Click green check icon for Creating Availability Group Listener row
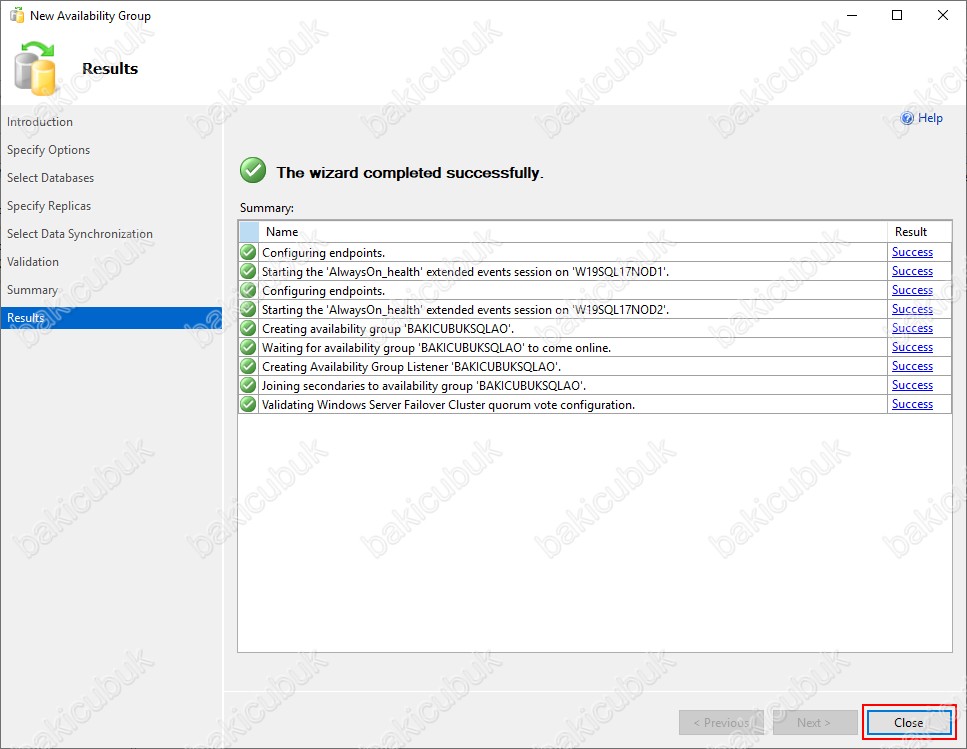This screenshot has height=749, width=967. pyautogui.click(x=248, y=367)
